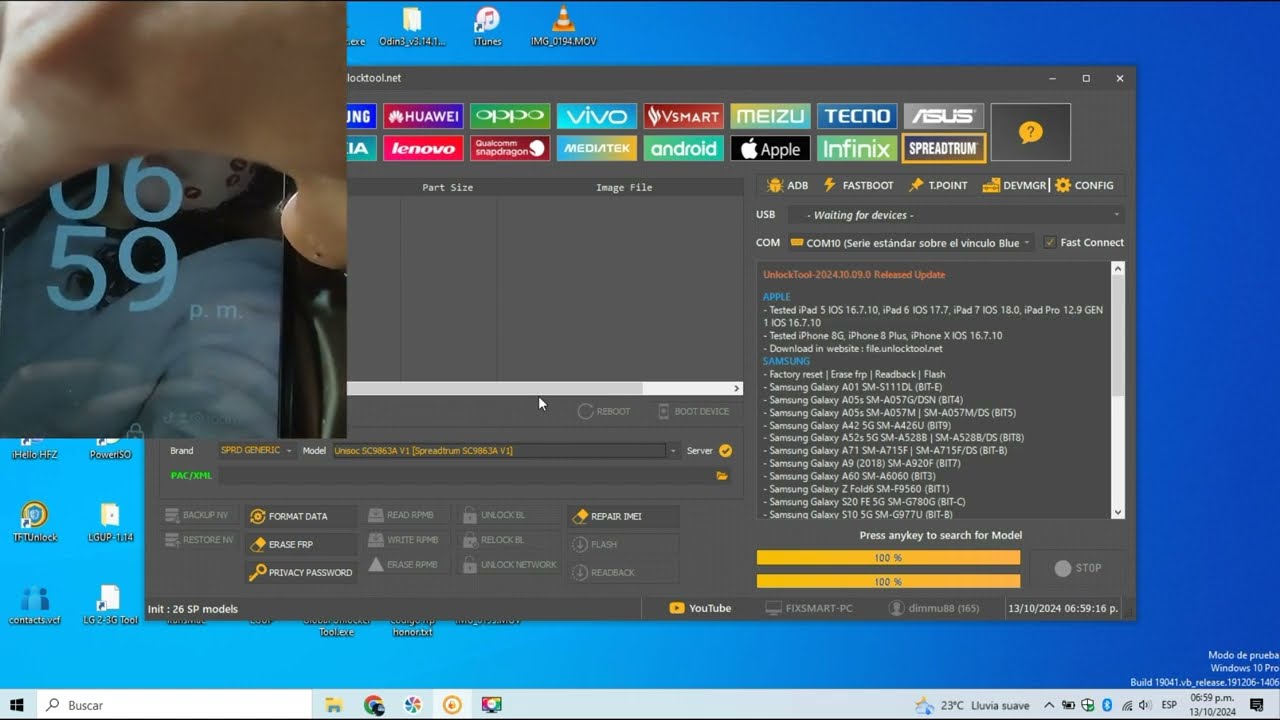Select the Apple brand tab
This screenshot has height=720, width=1280.
pos(770,149)
